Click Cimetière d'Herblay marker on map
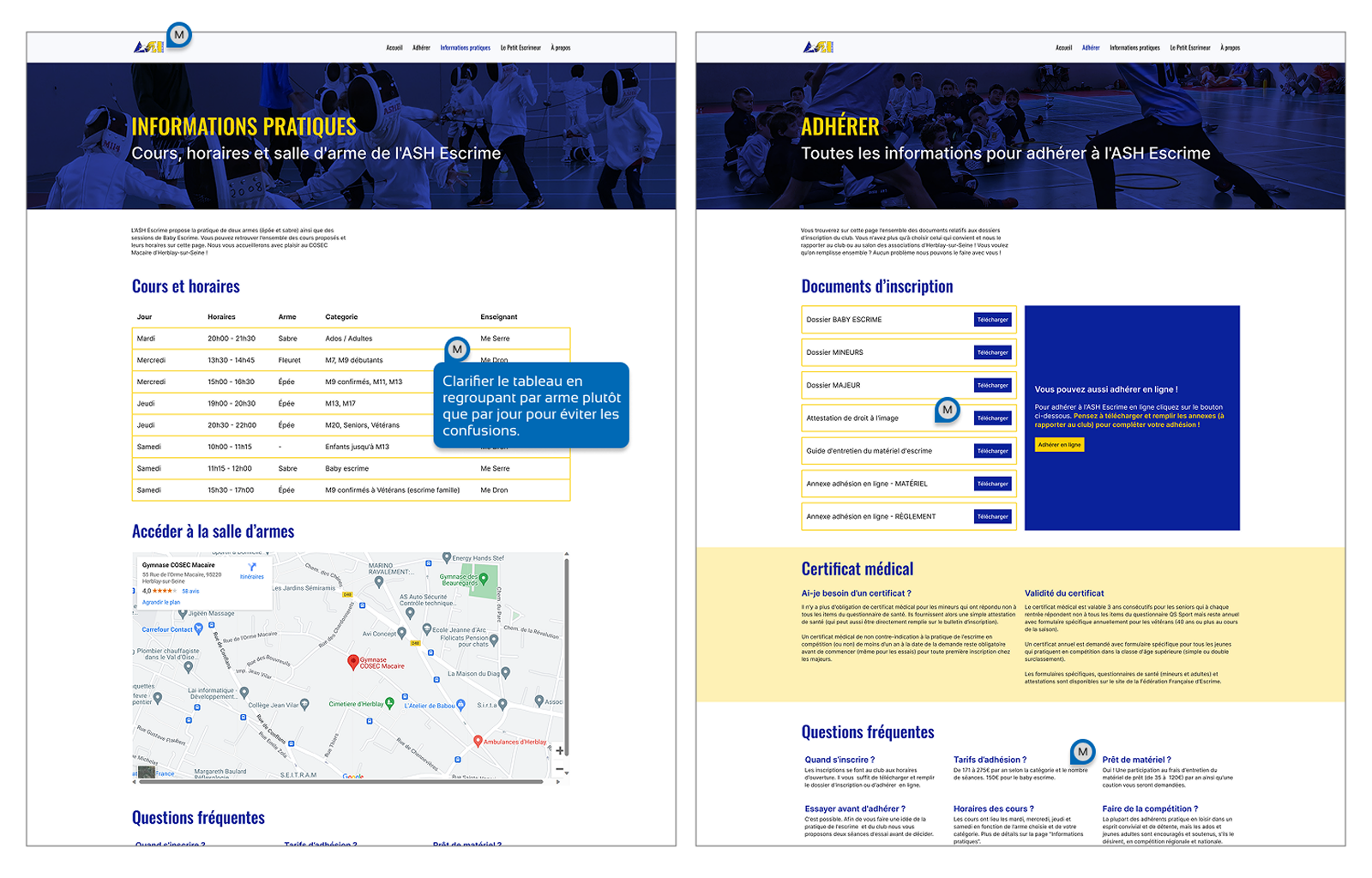This screenshot has height=878, width=1372. point(389,703)
